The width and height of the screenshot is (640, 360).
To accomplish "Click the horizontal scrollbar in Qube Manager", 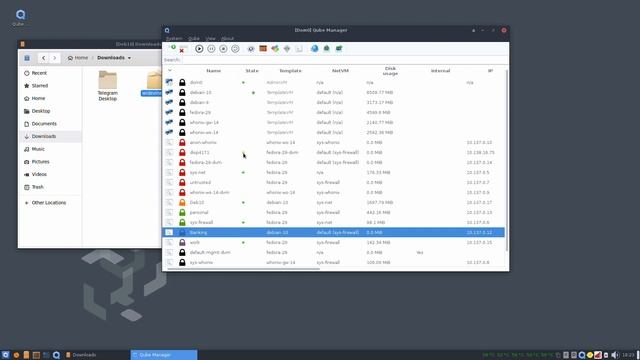I will tap(243, 269).
